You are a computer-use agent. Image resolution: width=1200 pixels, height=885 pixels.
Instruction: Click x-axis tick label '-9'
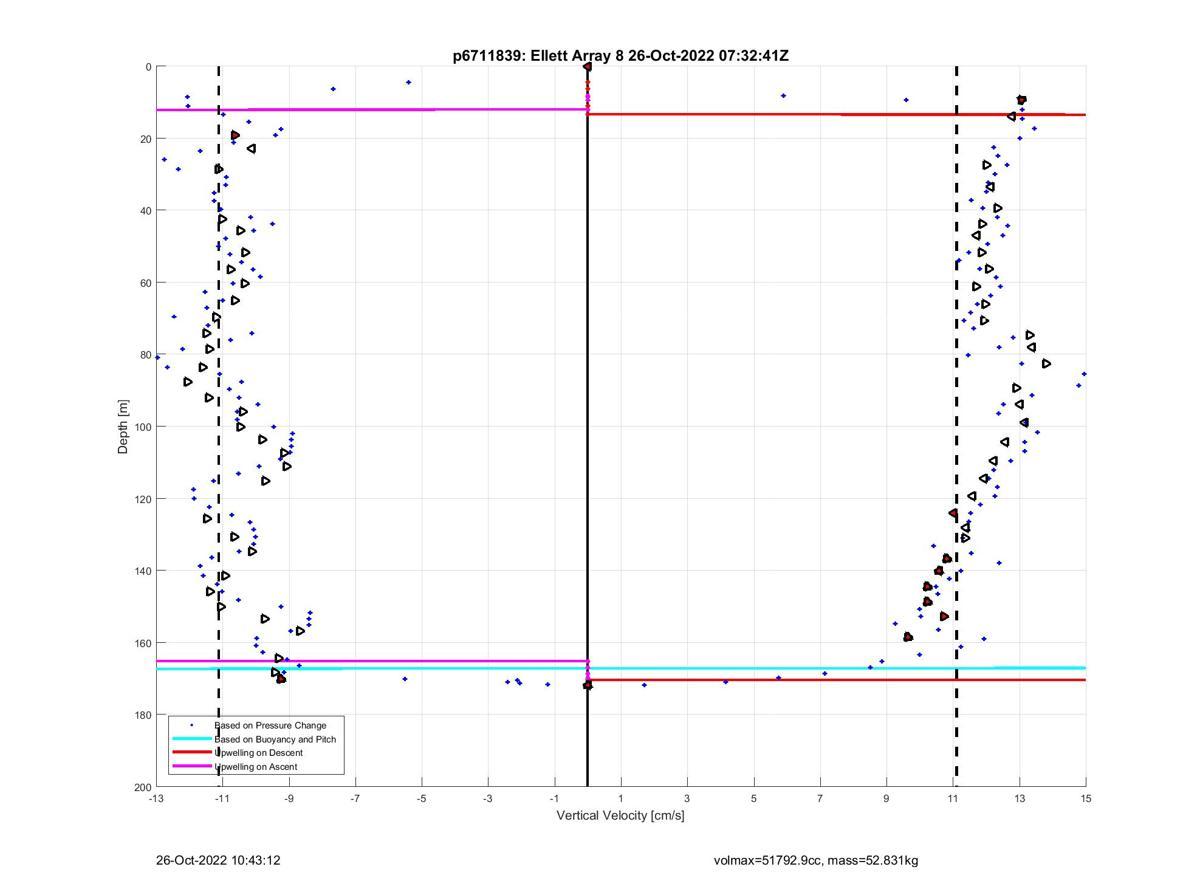289,799
